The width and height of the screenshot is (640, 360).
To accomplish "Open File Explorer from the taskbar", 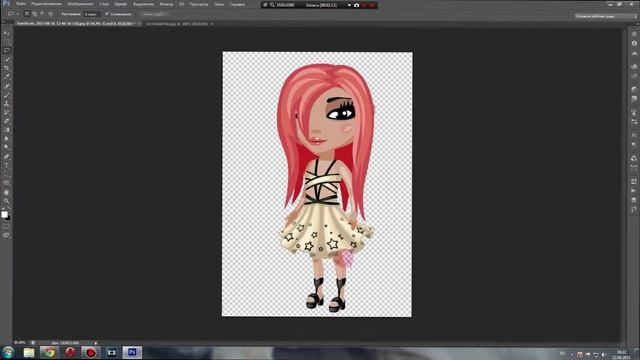I will 29,352.
